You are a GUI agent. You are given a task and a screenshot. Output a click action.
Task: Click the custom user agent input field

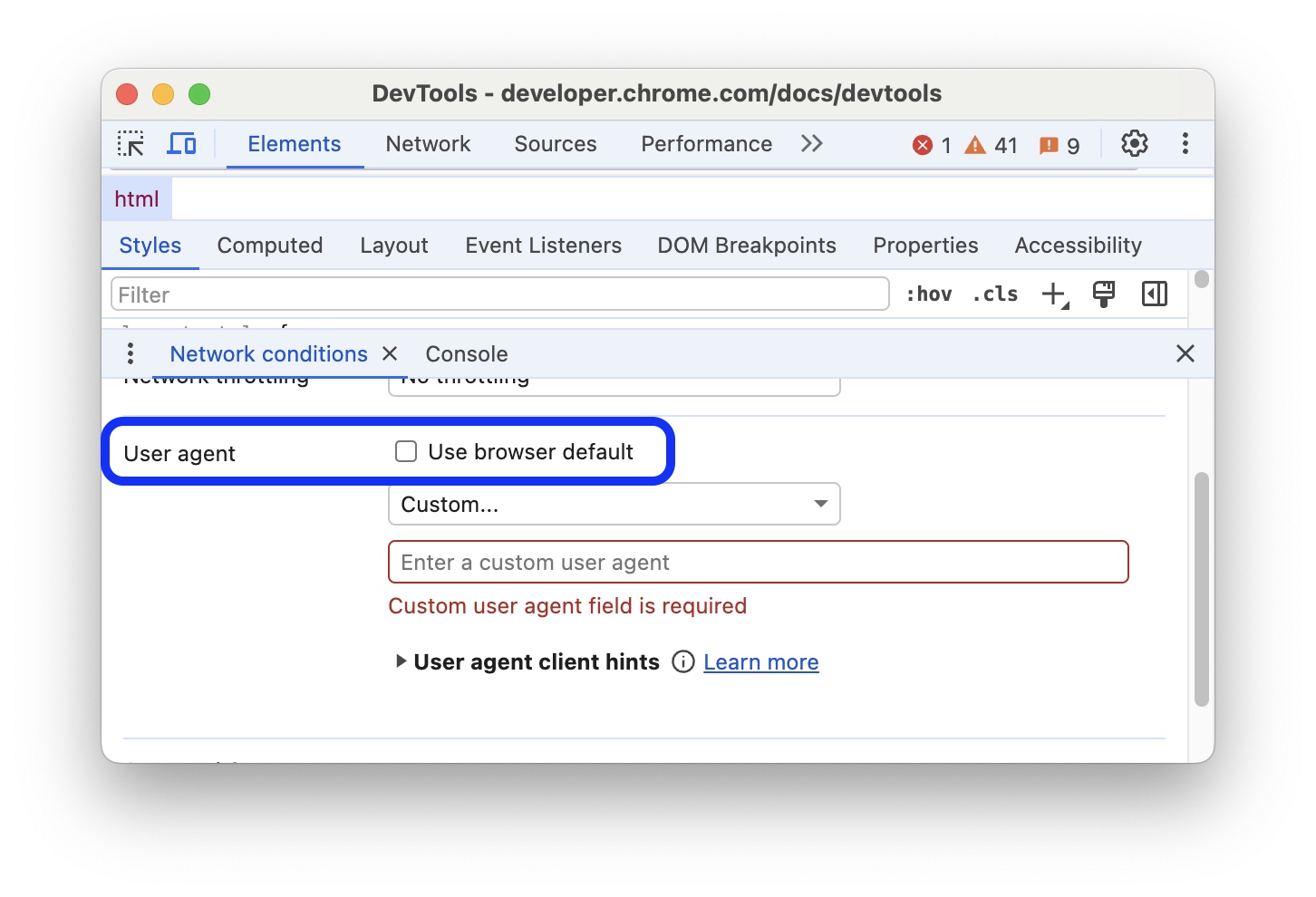pyautogui.click(x=758, y=562)
